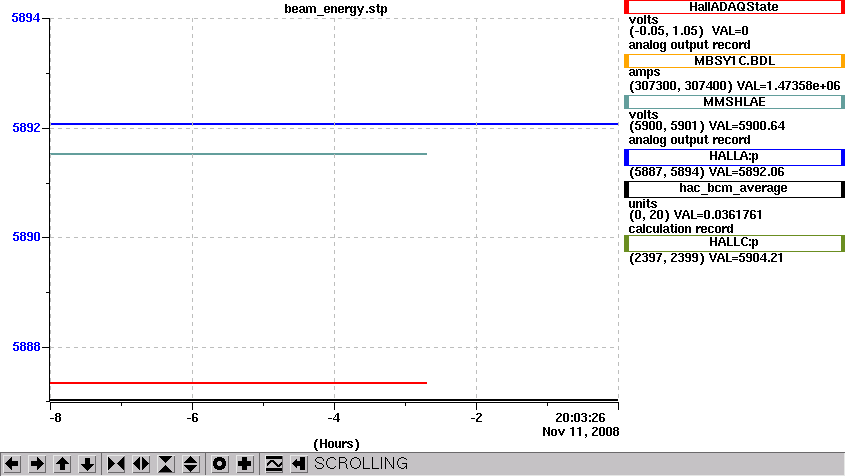Screen dimensions: 845x476
Task: Pan the plot left with left-arrow button
Action: click(x=12, y=464)
